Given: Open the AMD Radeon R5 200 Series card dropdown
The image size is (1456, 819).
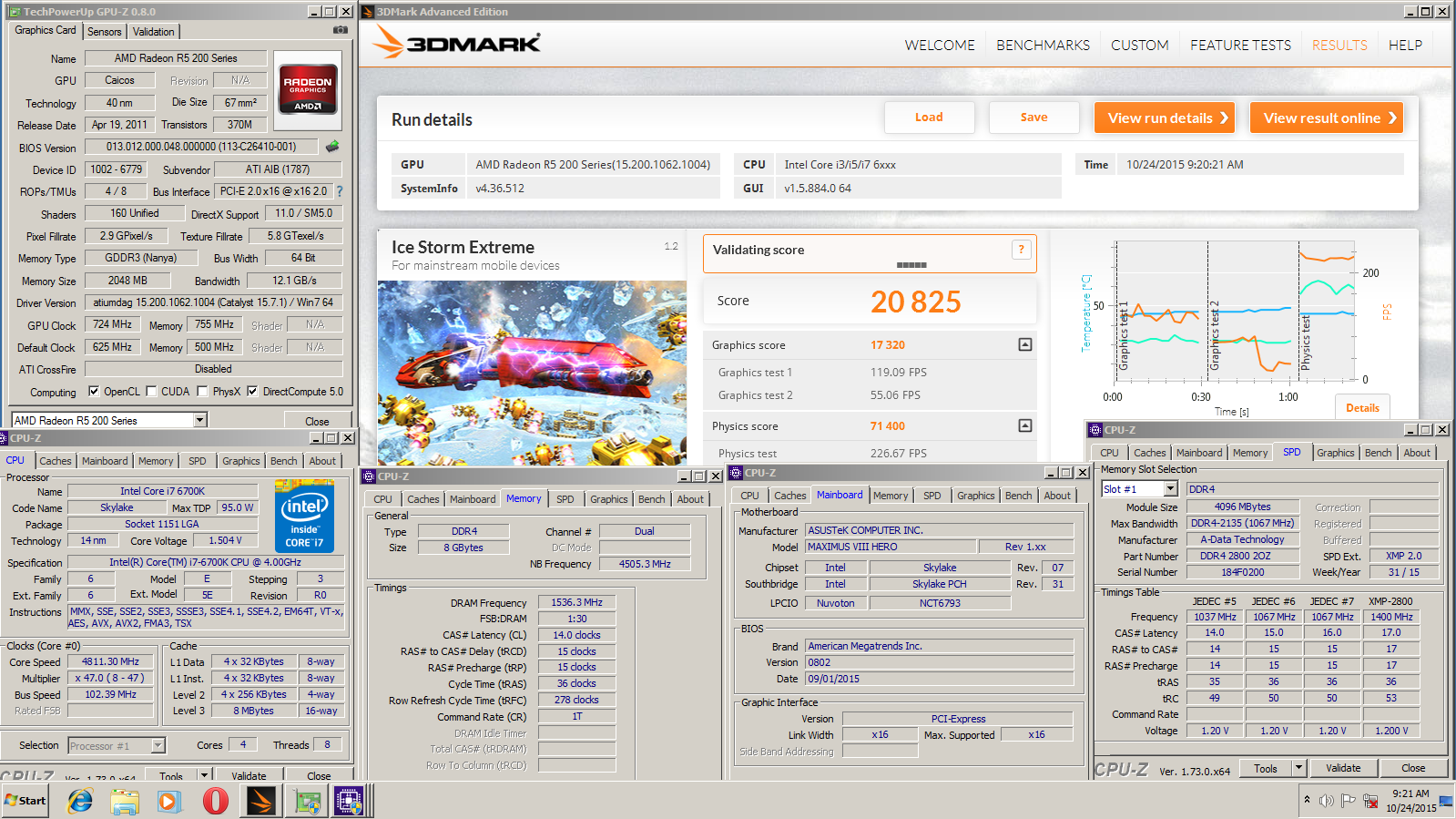Looking at the screenshot, I should [x=200, y=420].
